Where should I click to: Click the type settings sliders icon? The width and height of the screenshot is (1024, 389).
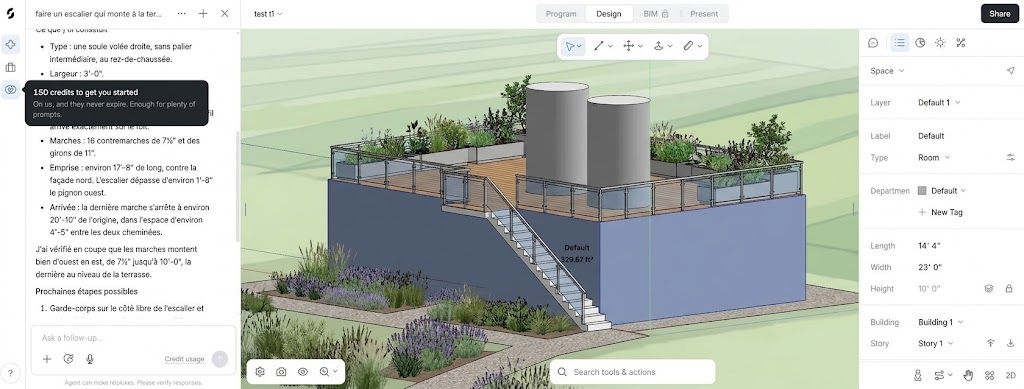point(1010,157)
